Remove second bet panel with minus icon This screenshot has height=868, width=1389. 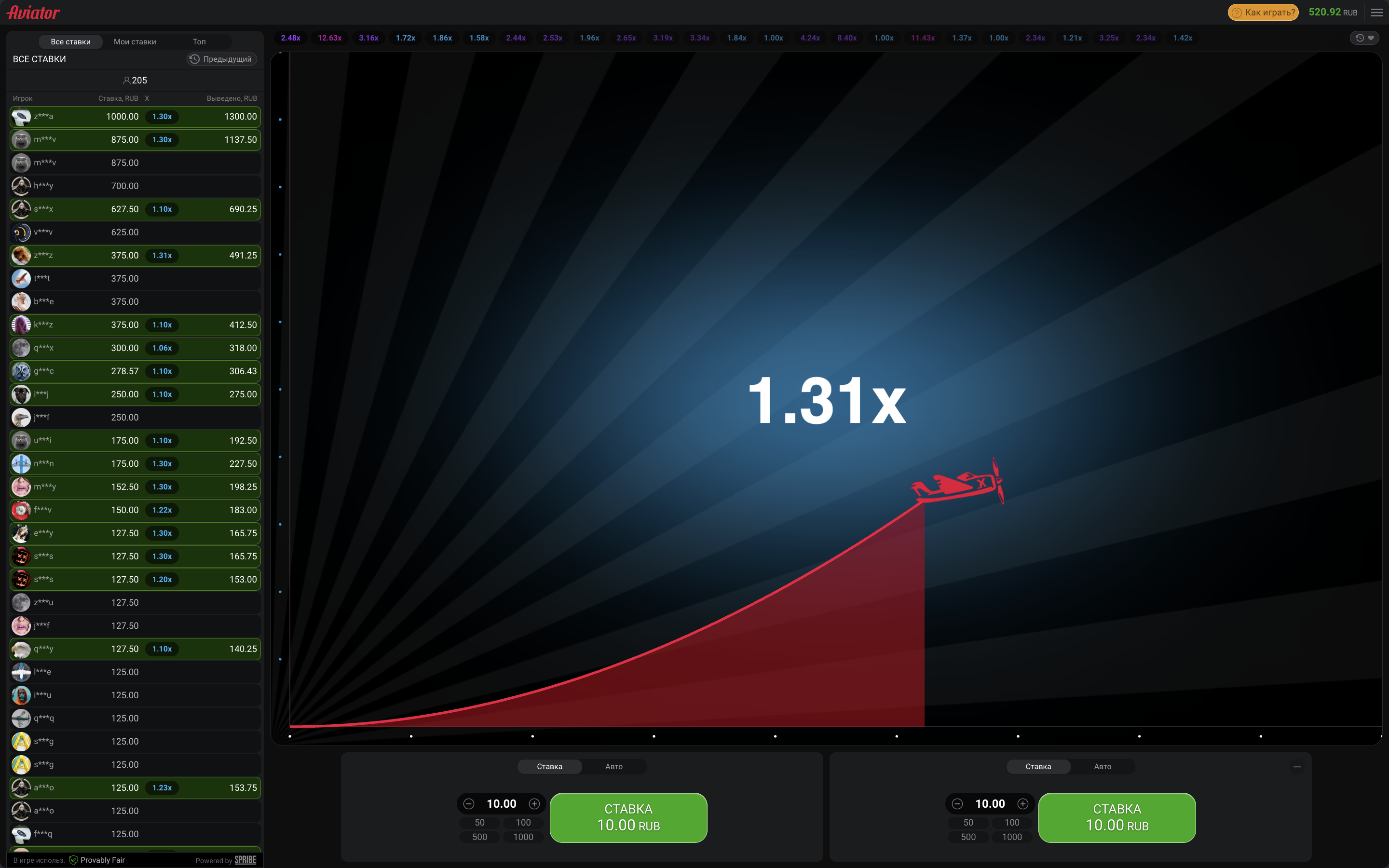click(x=1297, y=766)
